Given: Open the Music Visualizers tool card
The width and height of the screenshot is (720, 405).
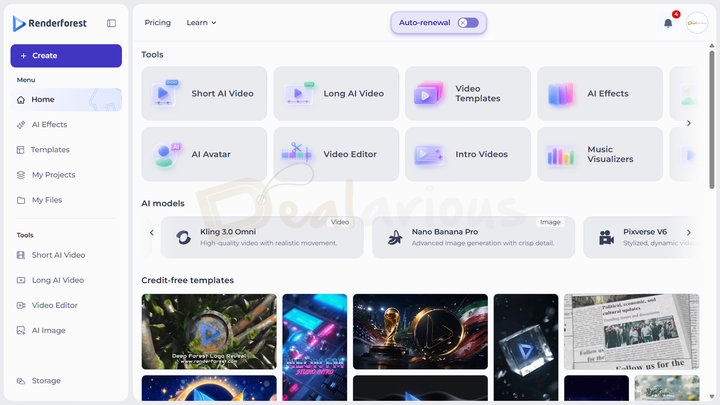Looking at the screenshot, I should tap(600, 154).
